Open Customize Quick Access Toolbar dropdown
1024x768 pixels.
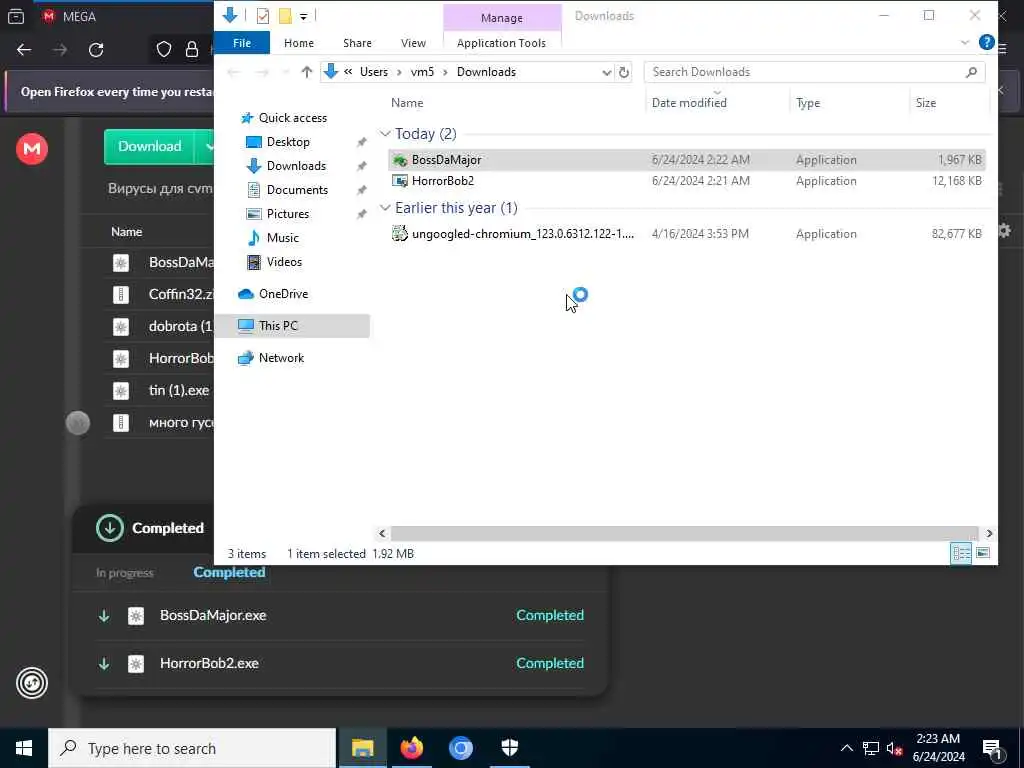304,16
